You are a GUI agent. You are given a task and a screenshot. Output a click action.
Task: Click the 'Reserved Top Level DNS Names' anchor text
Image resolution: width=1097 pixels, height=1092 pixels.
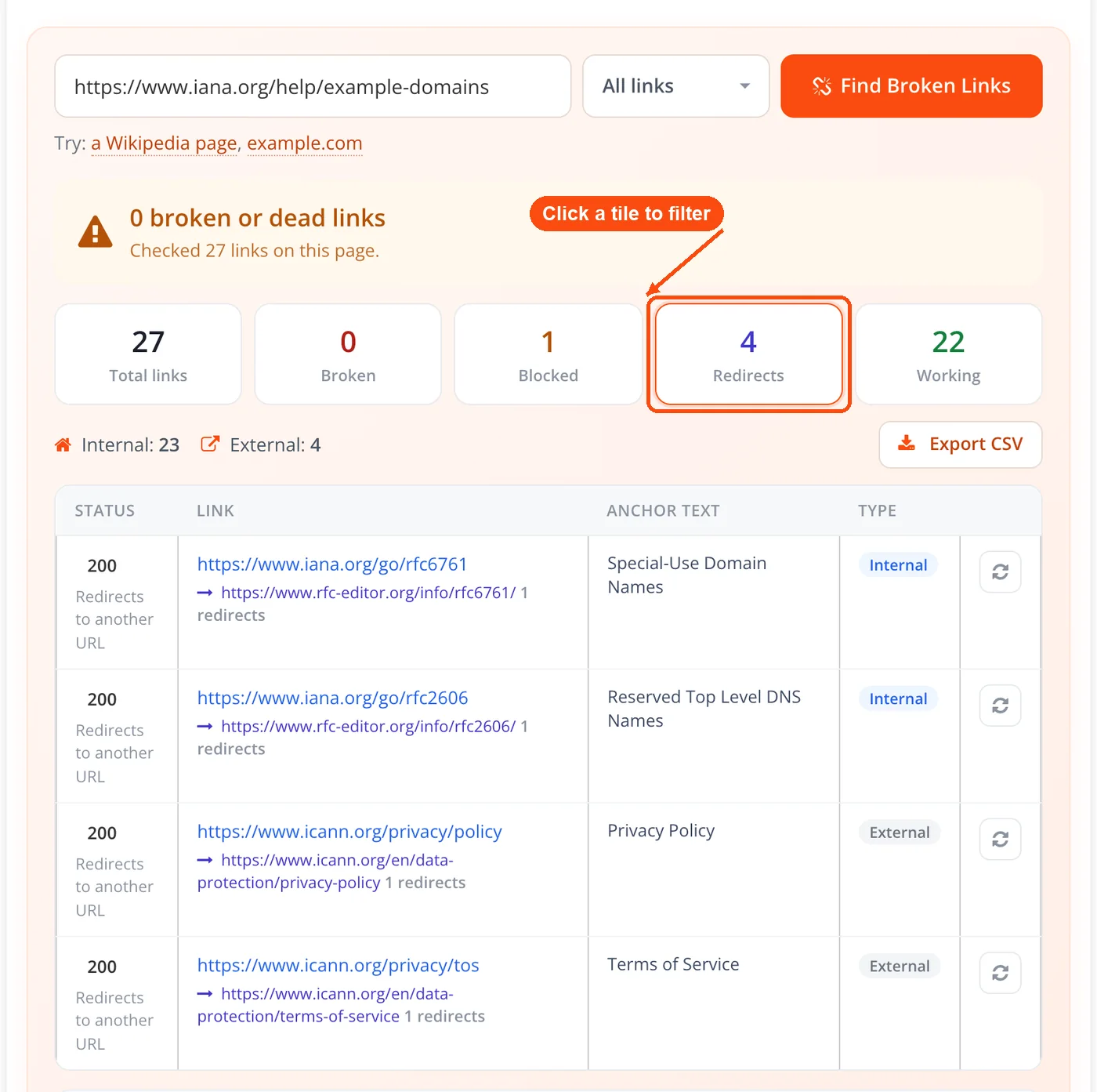coord(704,709)
